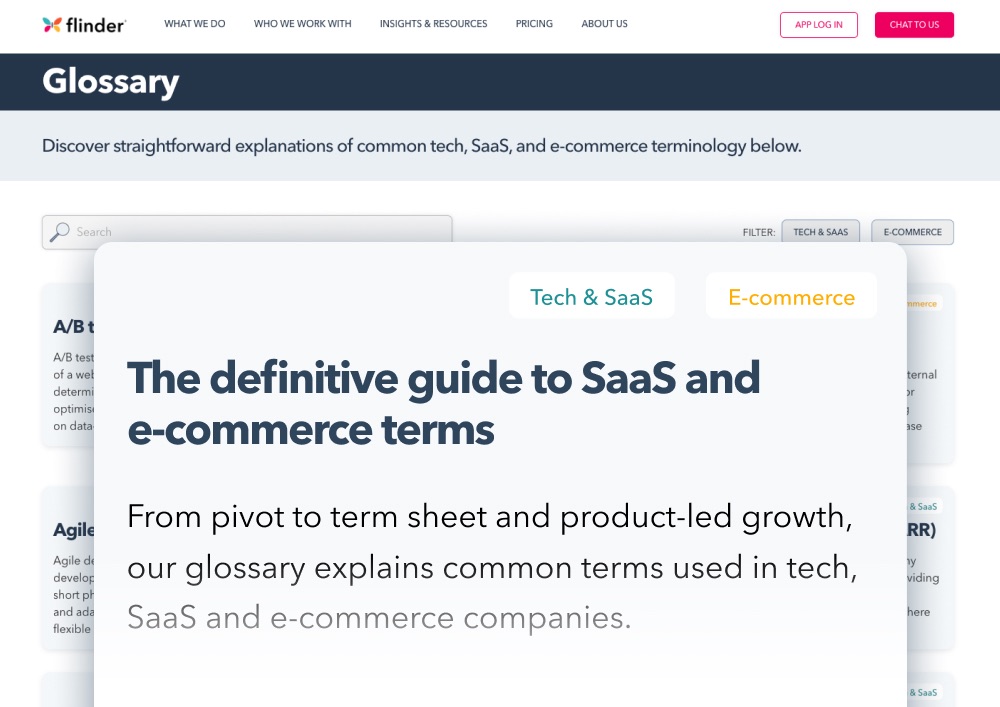Click the APP LOG IN button
Screen dimensions: 1000x707
(x=819, y=25)
